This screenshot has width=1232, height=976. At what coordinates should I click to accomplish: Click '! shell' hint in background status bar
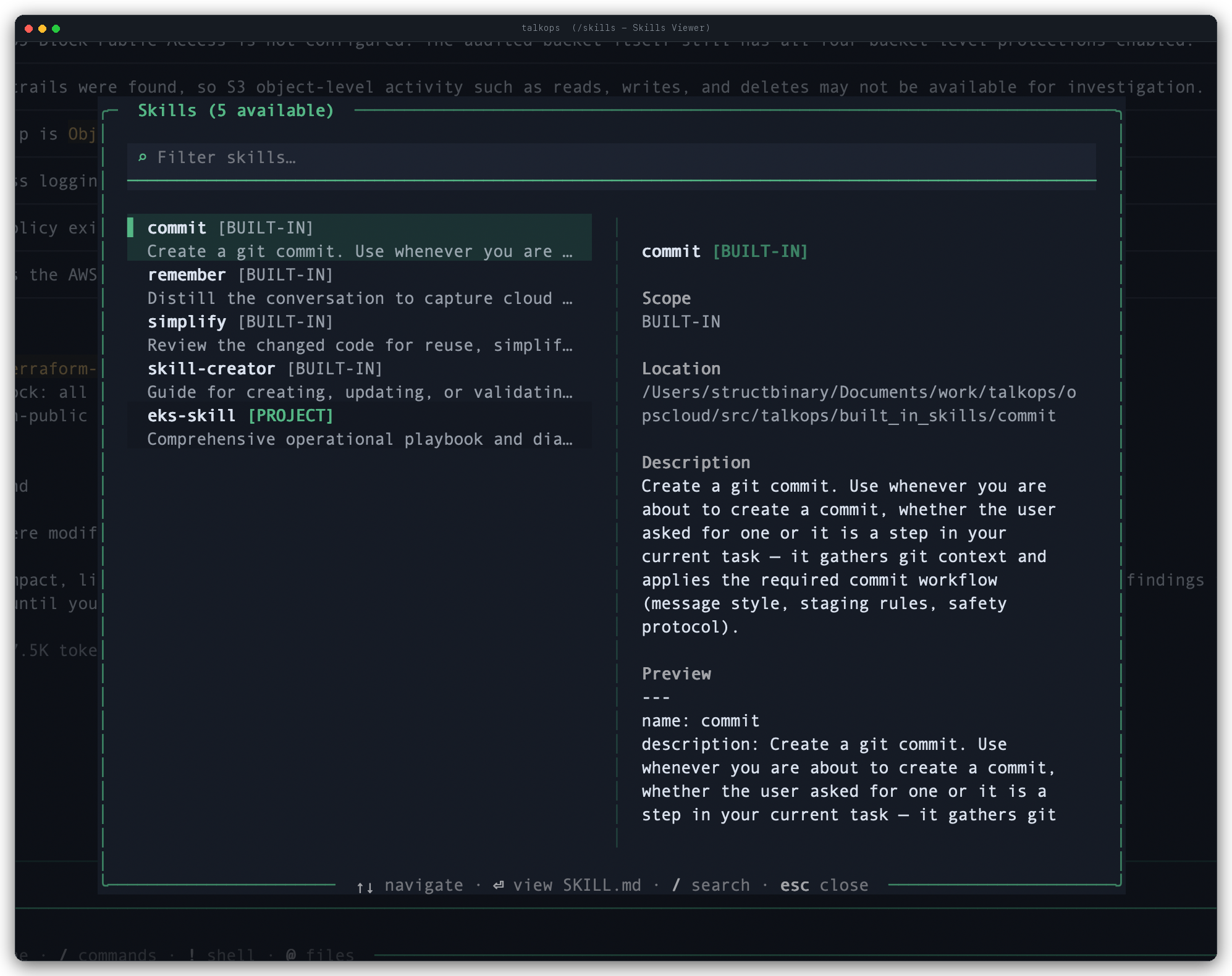point(221,954)
